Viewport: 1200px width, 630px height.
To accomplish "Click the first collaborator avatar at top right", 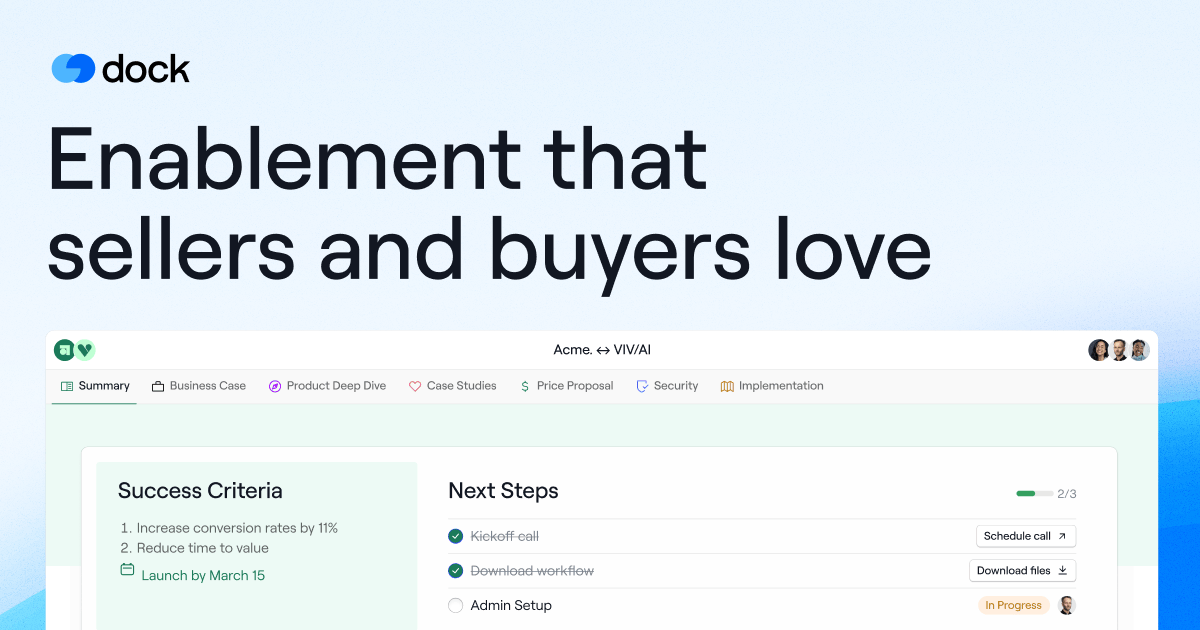I will coord(1099,350).
